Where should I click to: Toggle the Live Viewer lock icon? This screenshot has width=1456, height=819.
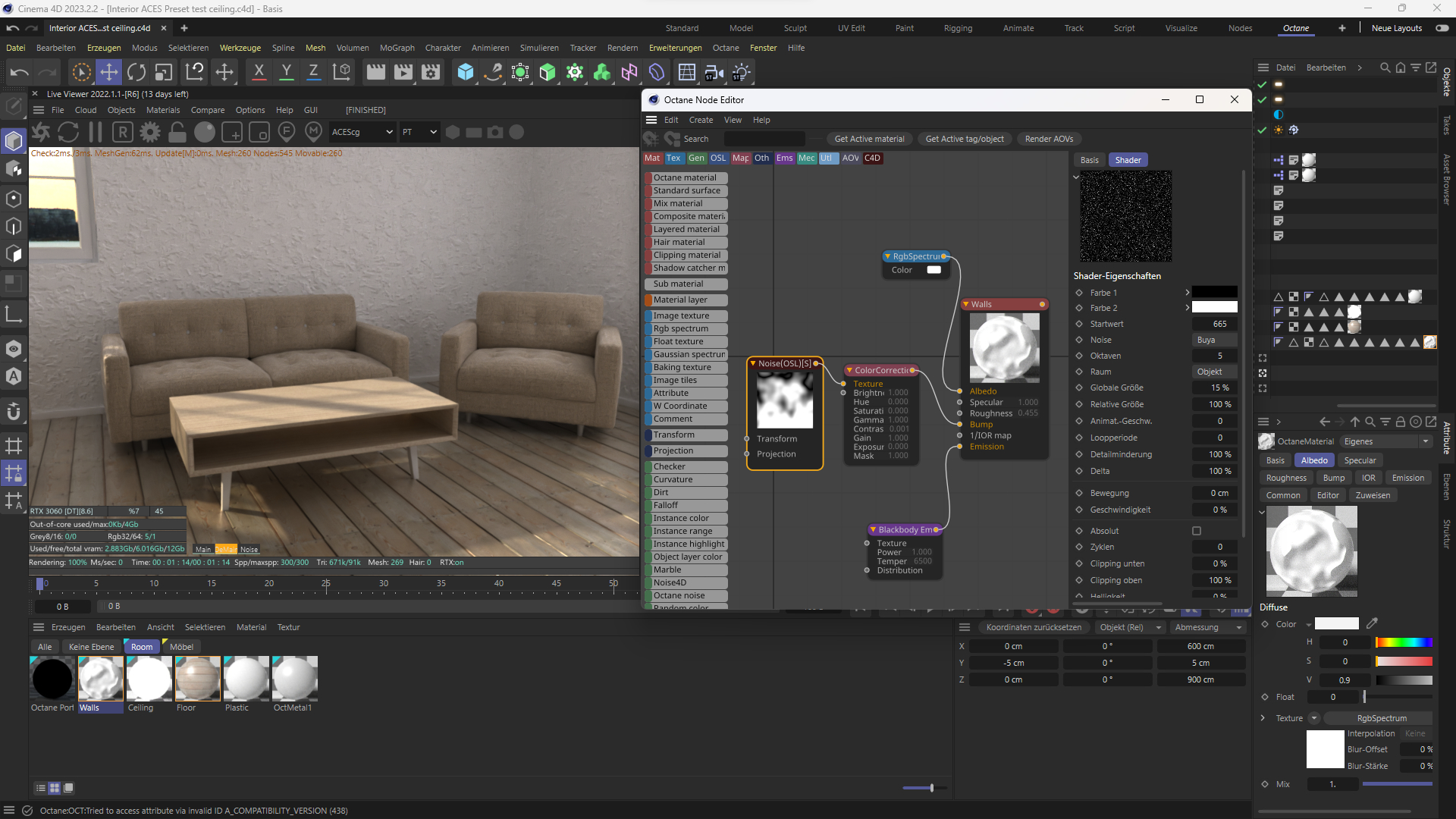(177, 132)
